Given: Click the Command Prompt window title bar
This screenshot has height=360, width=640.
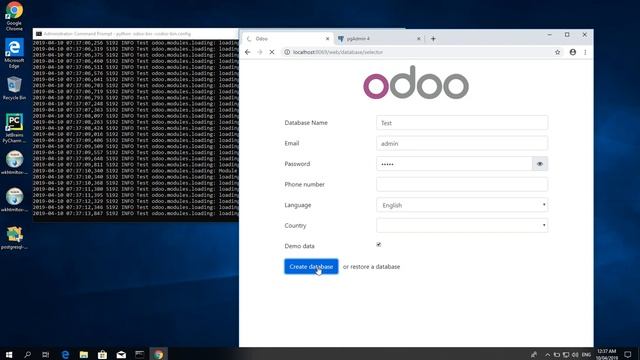Looking at the screenshot, I should point(136,34).
